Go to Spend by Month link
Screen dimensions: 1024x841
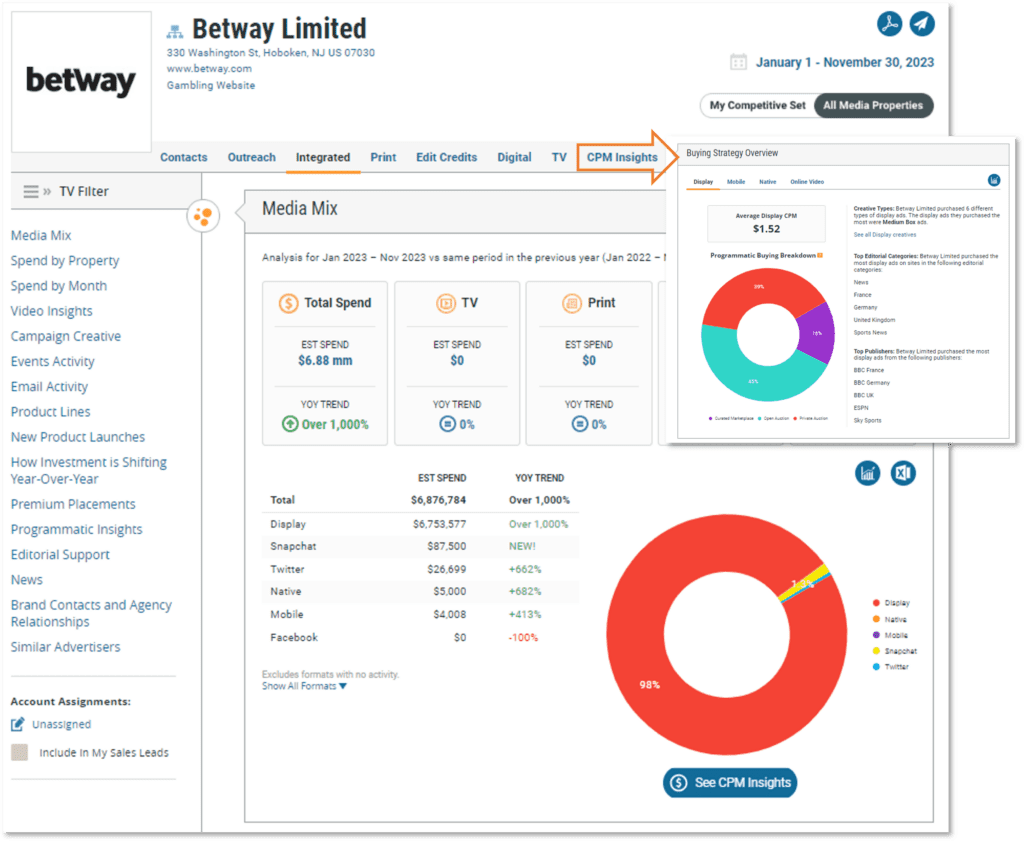(59, 286)
